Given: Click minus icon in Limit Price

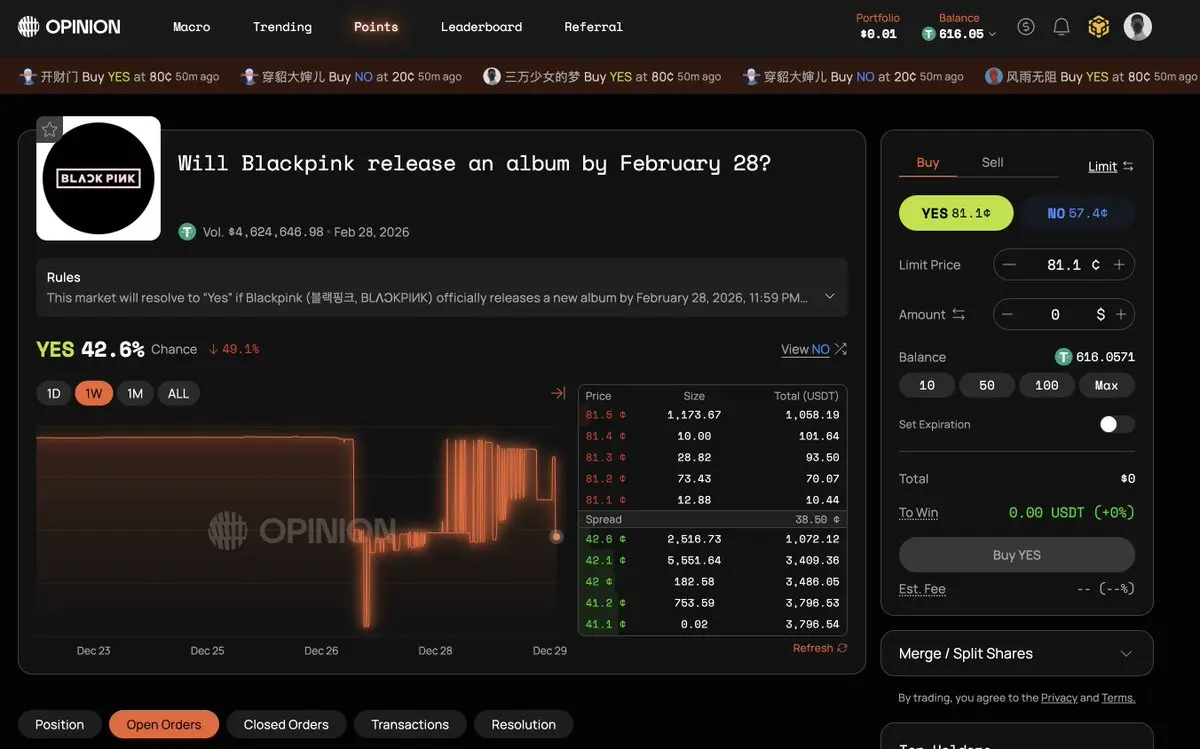Looking at the screenshot, I should [x=1009, y=265].
